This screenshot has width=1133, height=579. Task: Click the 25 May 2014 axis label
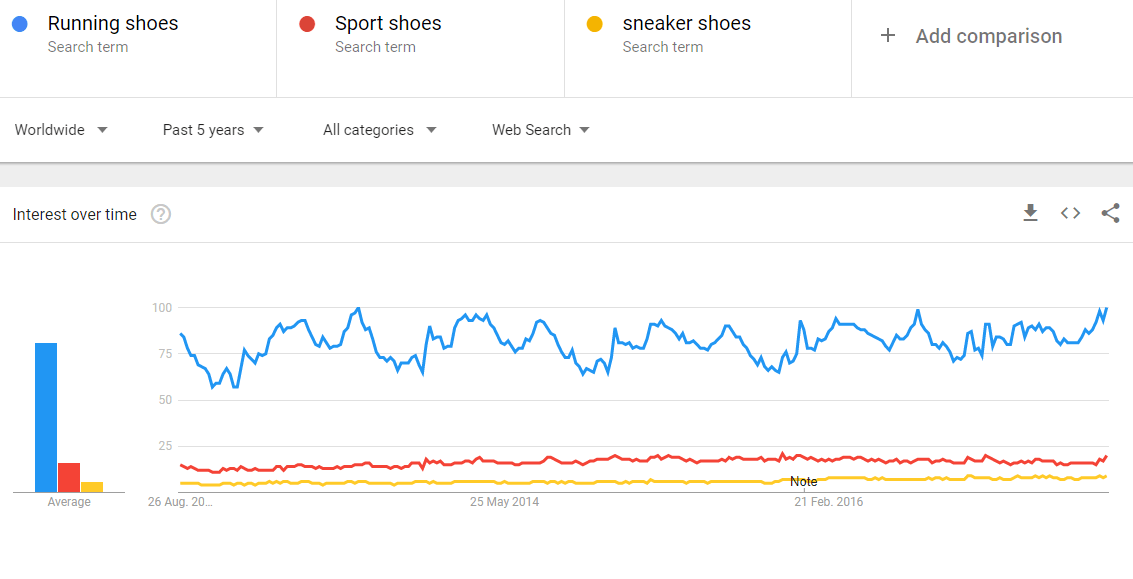[504, 502]
